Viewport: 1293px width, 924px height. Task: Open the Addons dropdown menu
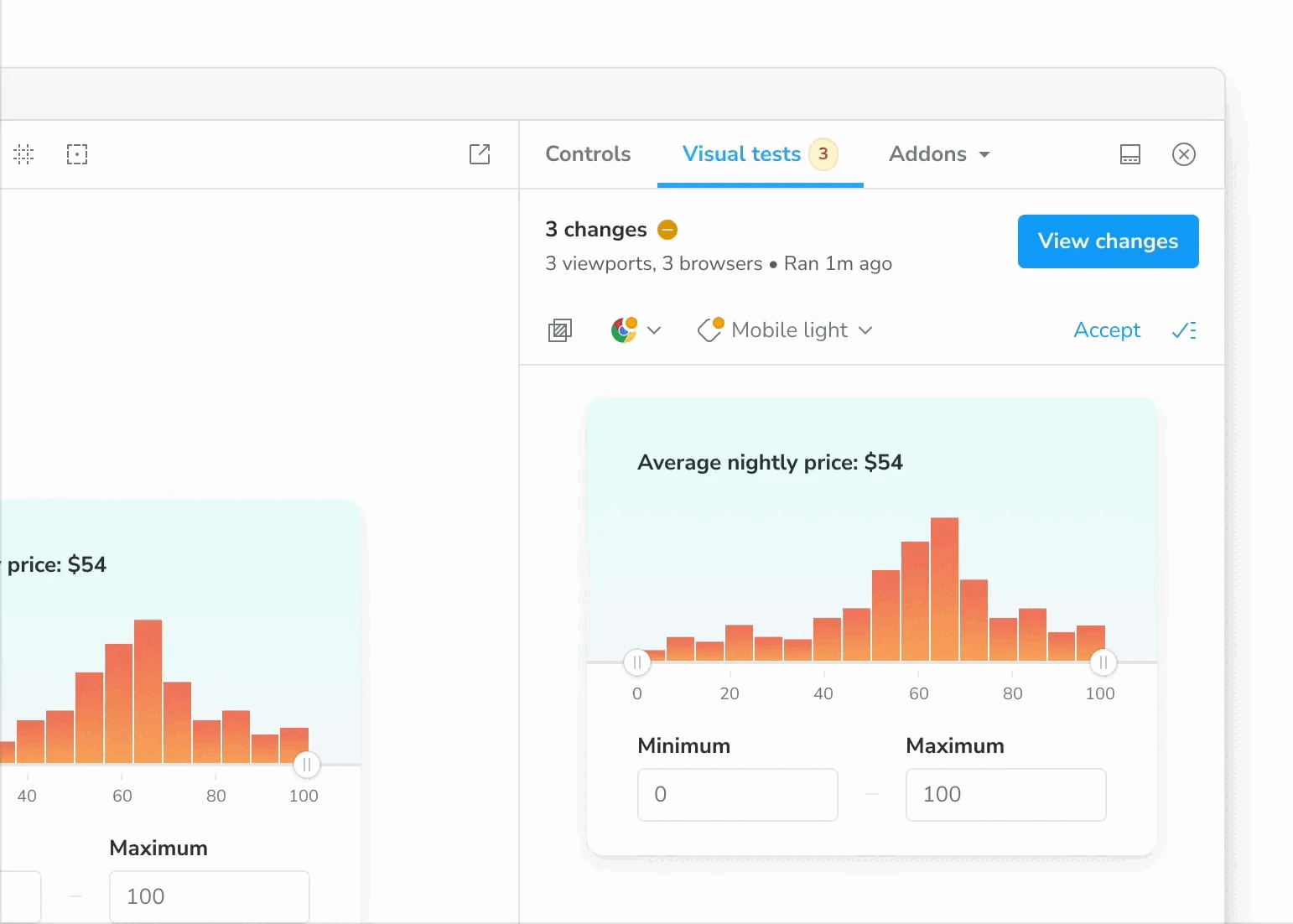coord(938,154)
